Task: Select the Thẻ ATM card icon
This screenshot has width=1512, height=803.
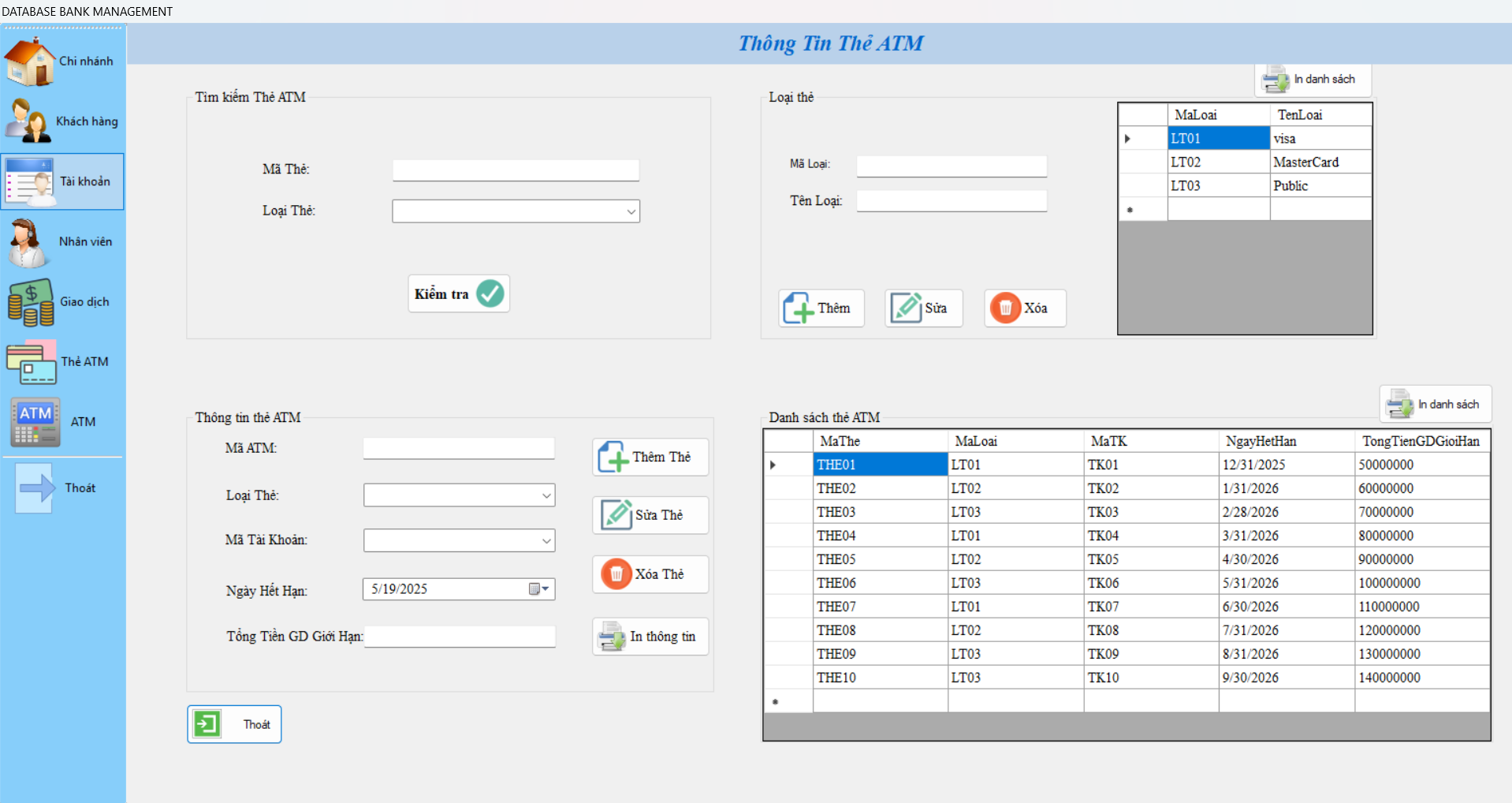Action: point(32,362)
